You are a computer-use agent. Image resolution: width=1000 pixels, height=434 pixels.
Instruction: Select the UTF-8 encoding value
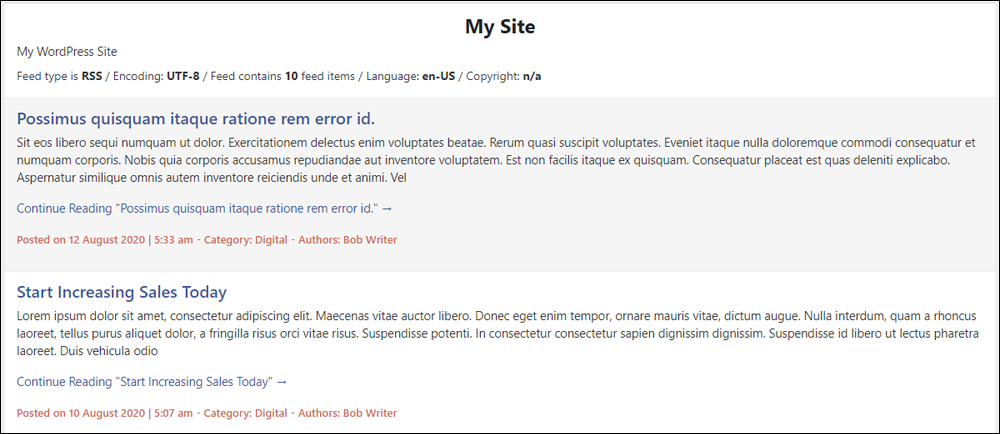183,76
